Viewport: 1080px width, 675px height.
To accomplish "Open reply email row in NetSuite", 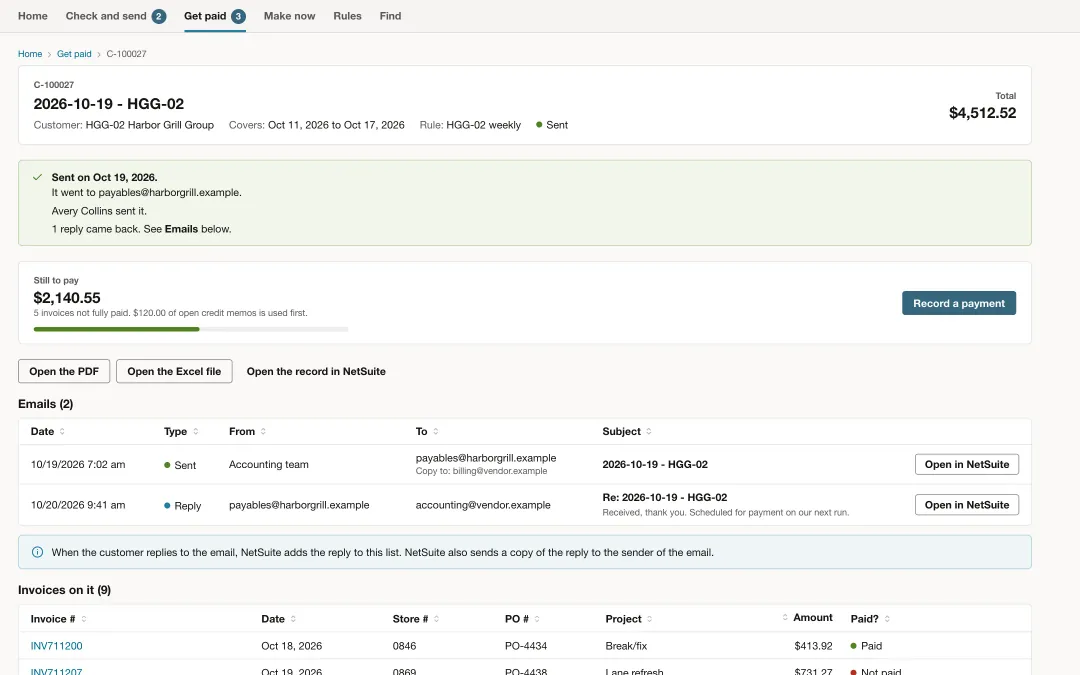I will pyautogui.click(x=966, y=505).
